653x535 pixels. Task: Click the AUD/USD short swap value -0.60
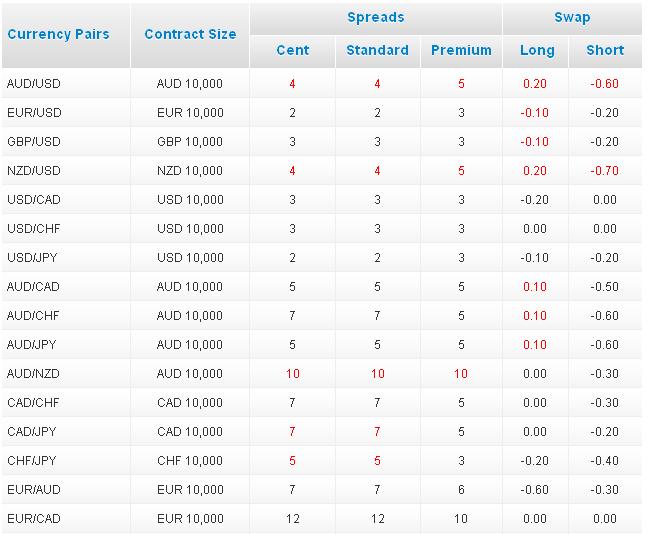point(605,84)
